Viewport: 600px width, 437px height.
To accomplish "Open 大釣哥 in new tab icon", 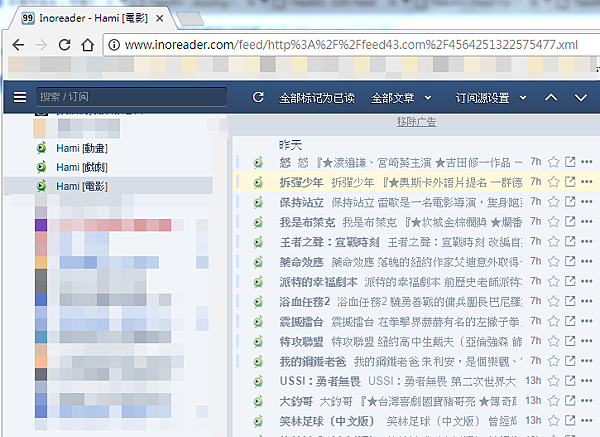I will point(570,401).
